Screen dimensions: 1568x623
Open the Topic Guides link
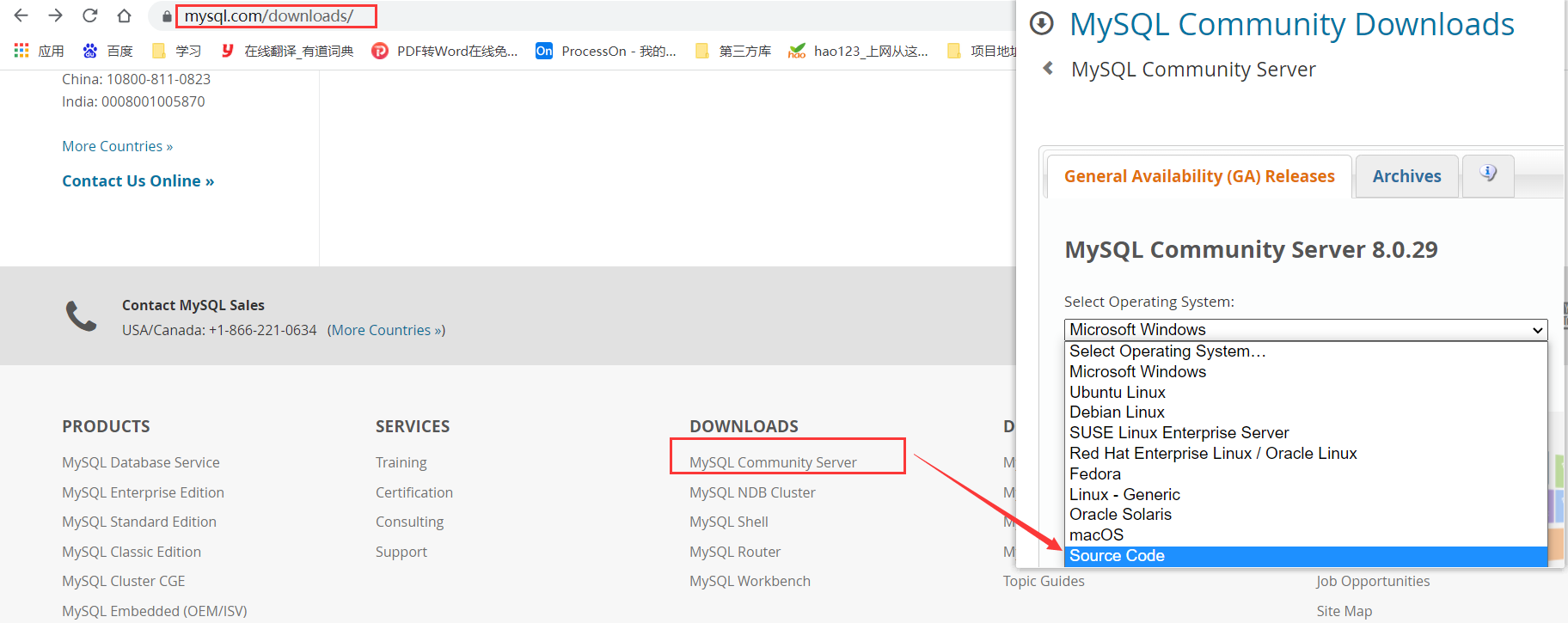pos(1044,581)
